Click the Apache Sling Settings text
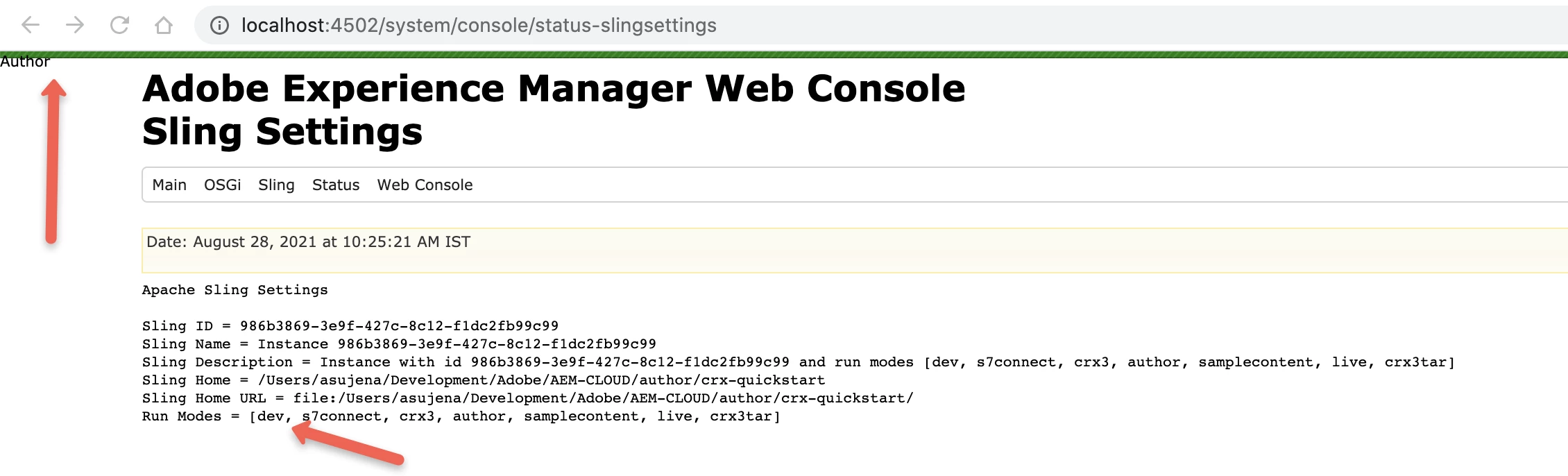 point(235,290)
